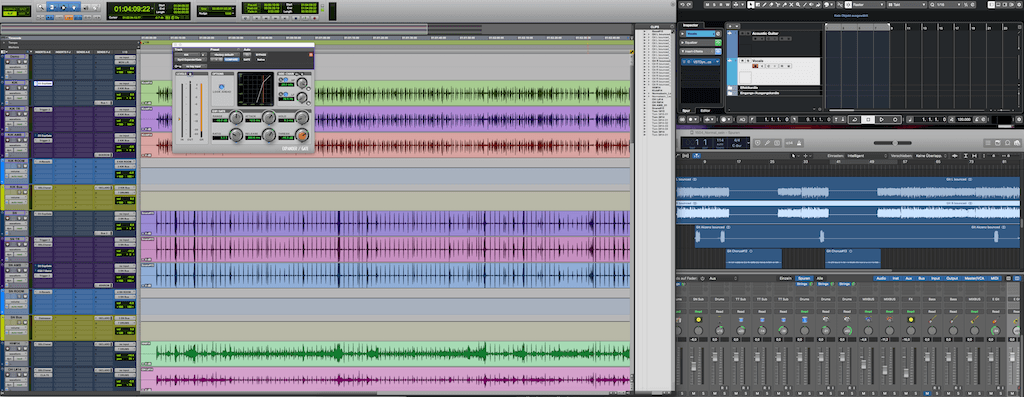Click the RELEASE knob in Expander/Gate
The height and width of the screenshot is (397, 1024).
(x=269, y=135)
